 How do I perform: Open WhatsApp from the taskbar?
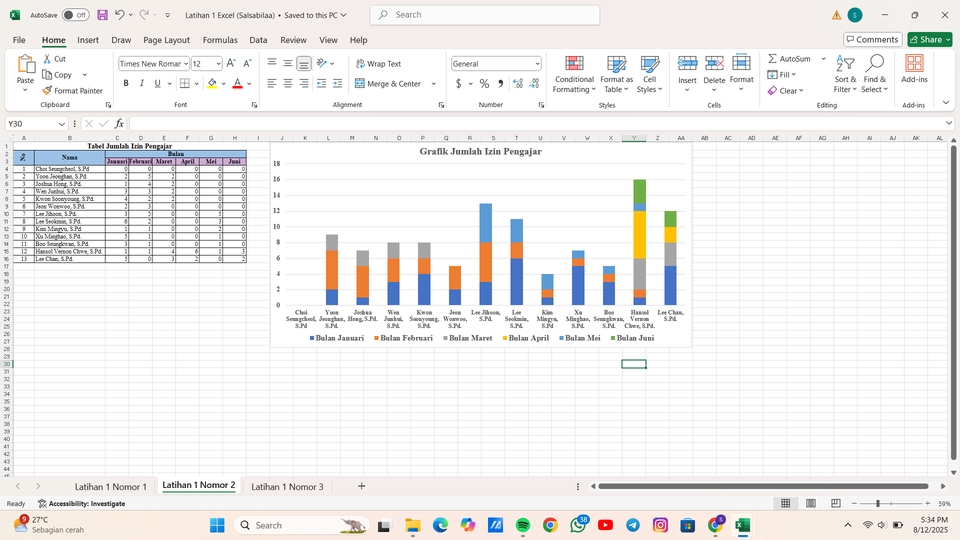point(578,525)
